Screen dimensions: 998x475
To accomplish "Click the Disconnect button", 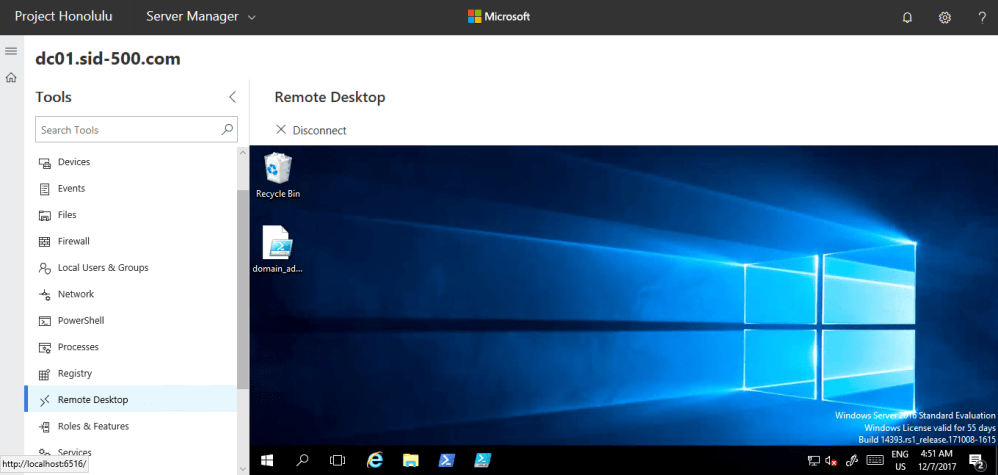I will tap(311, 130).
